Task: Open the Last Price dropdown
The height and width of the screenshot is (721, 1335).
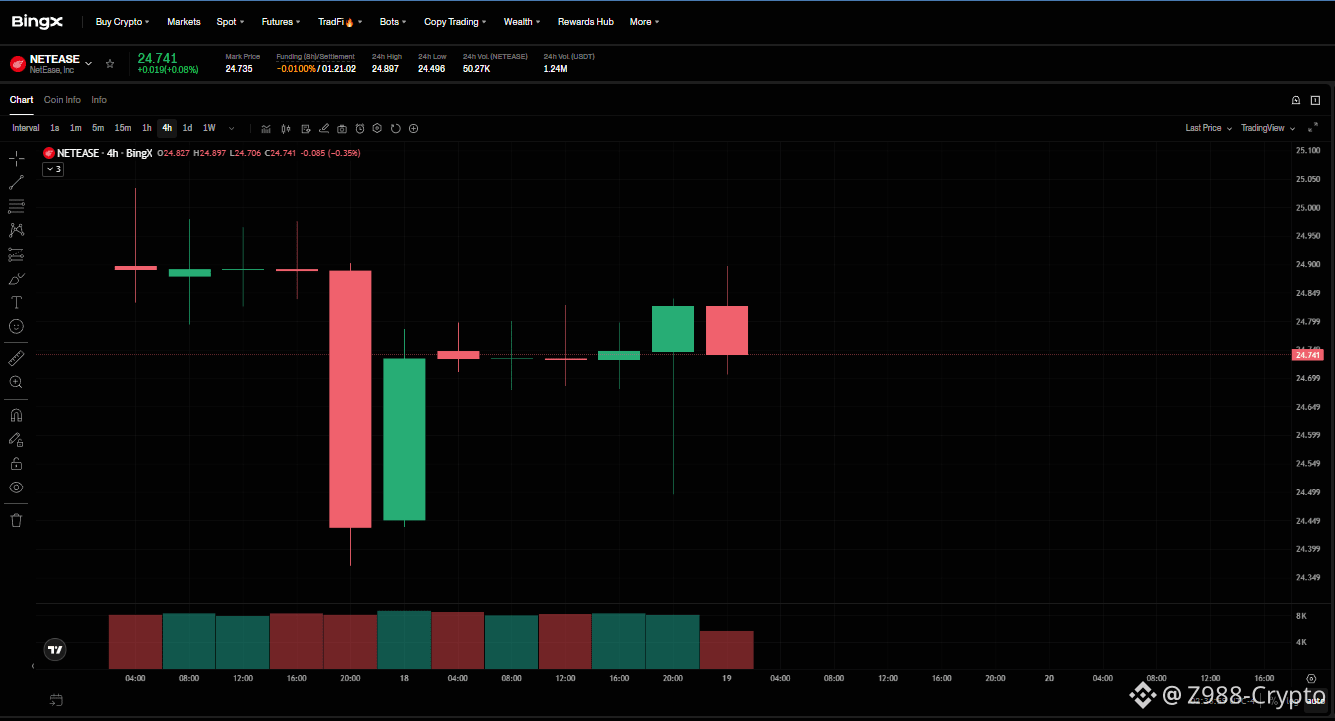Action: pyautogui.click(x=1207, y=128)
